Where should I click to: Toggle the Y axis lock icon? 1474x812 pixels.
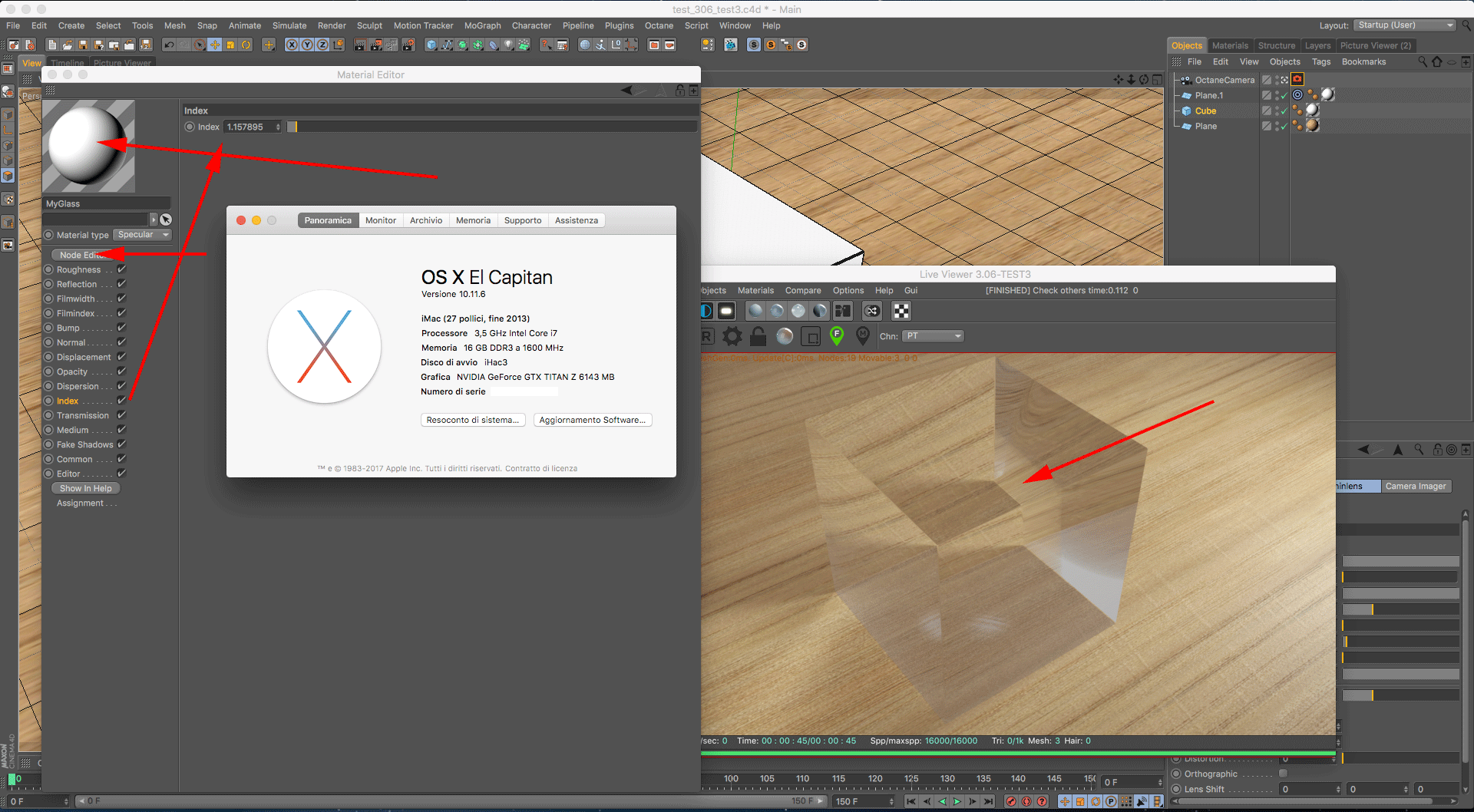307,45
